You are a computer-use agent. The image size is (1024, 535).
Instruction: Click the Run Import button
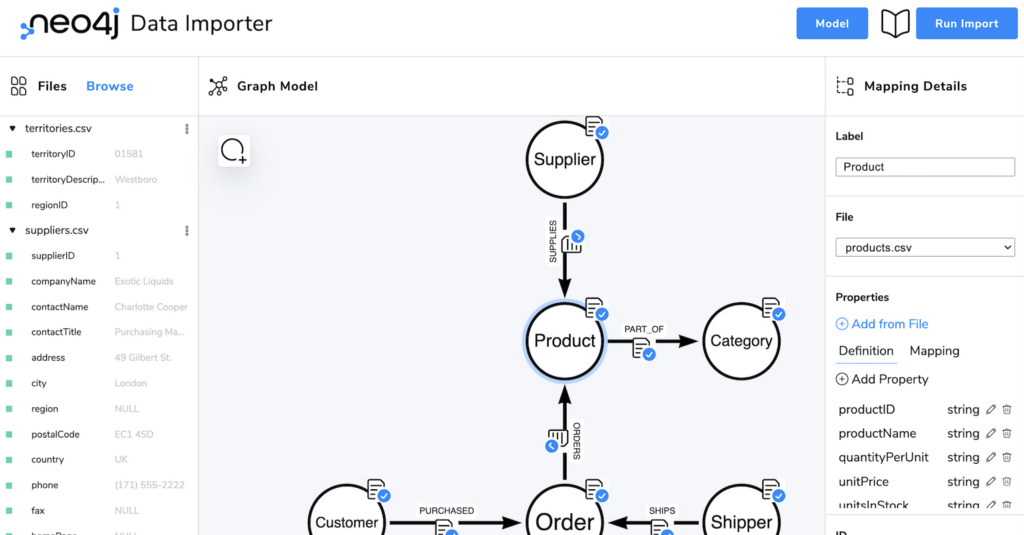pyautogui.click(x=967, y=24)
